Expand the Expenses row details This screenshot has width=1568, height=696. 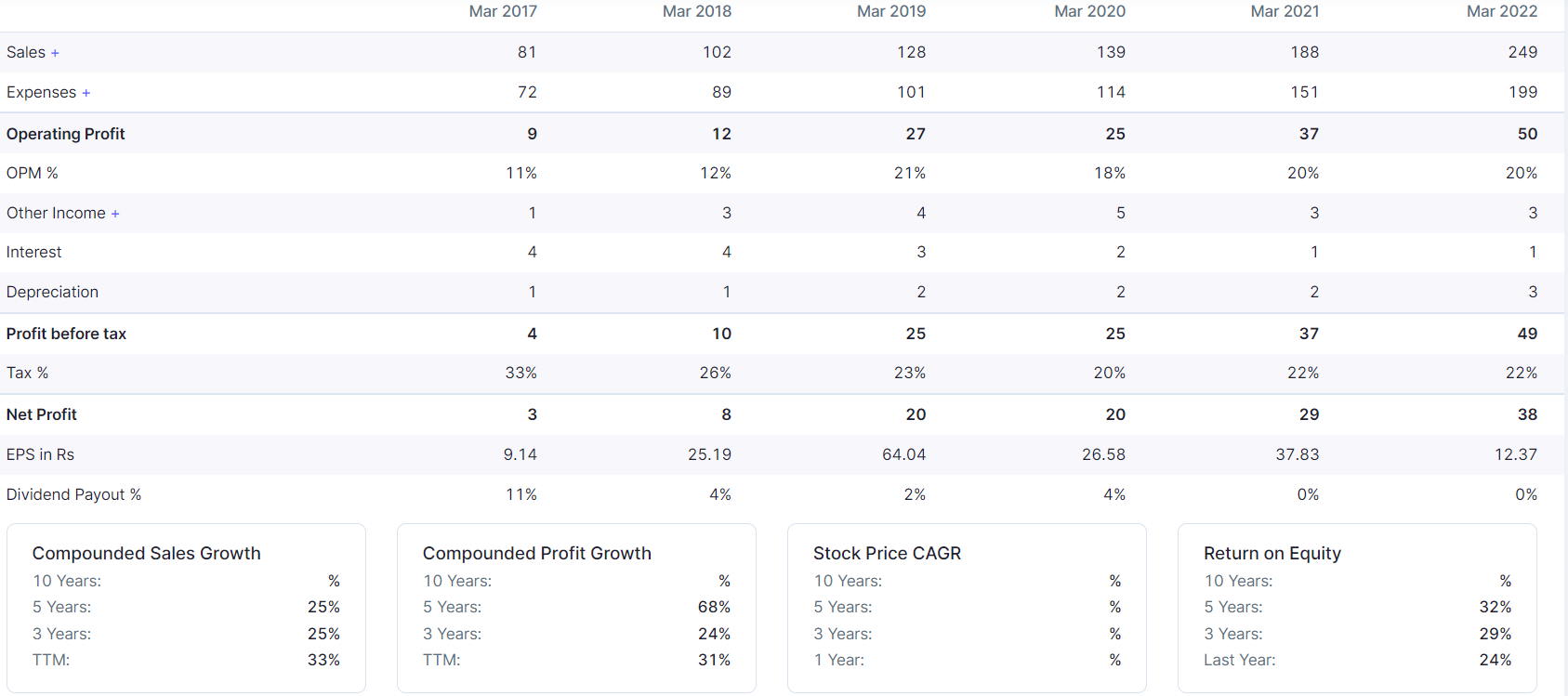(86, 93)
